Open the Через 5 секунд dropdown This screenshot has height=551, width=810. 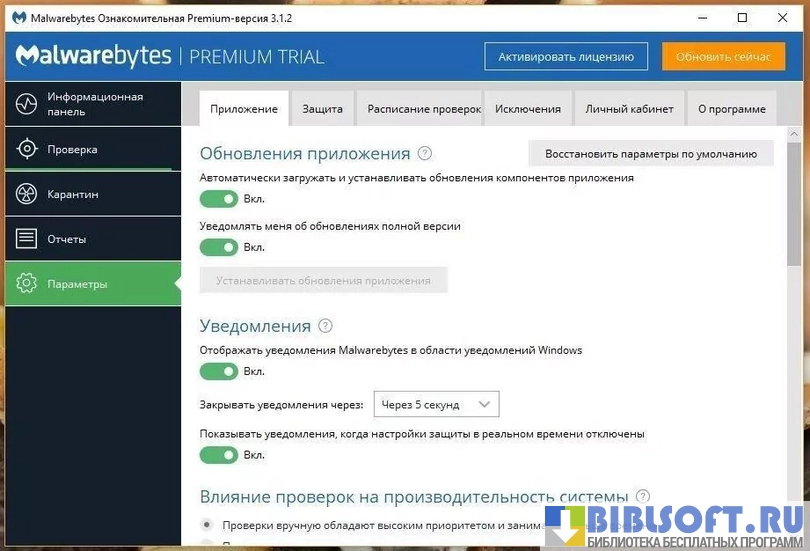click(436, 404)
